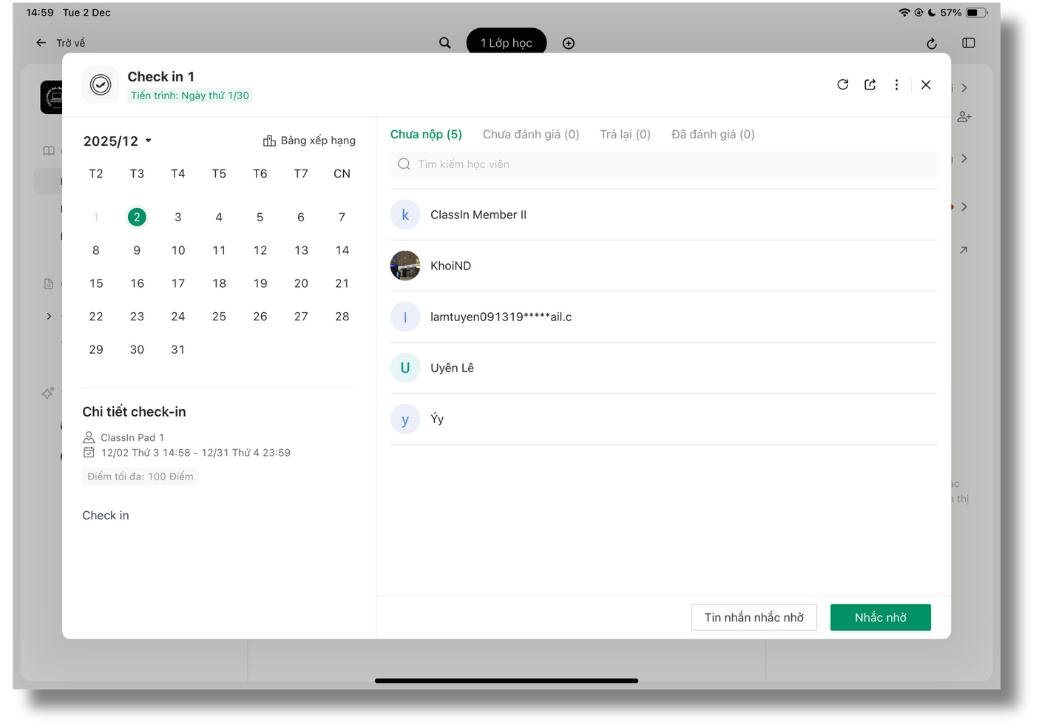Screen dimensions: 1048x728
Task: Click the plus circle icon beside 1 Lớp học
Action: point(569,43)
